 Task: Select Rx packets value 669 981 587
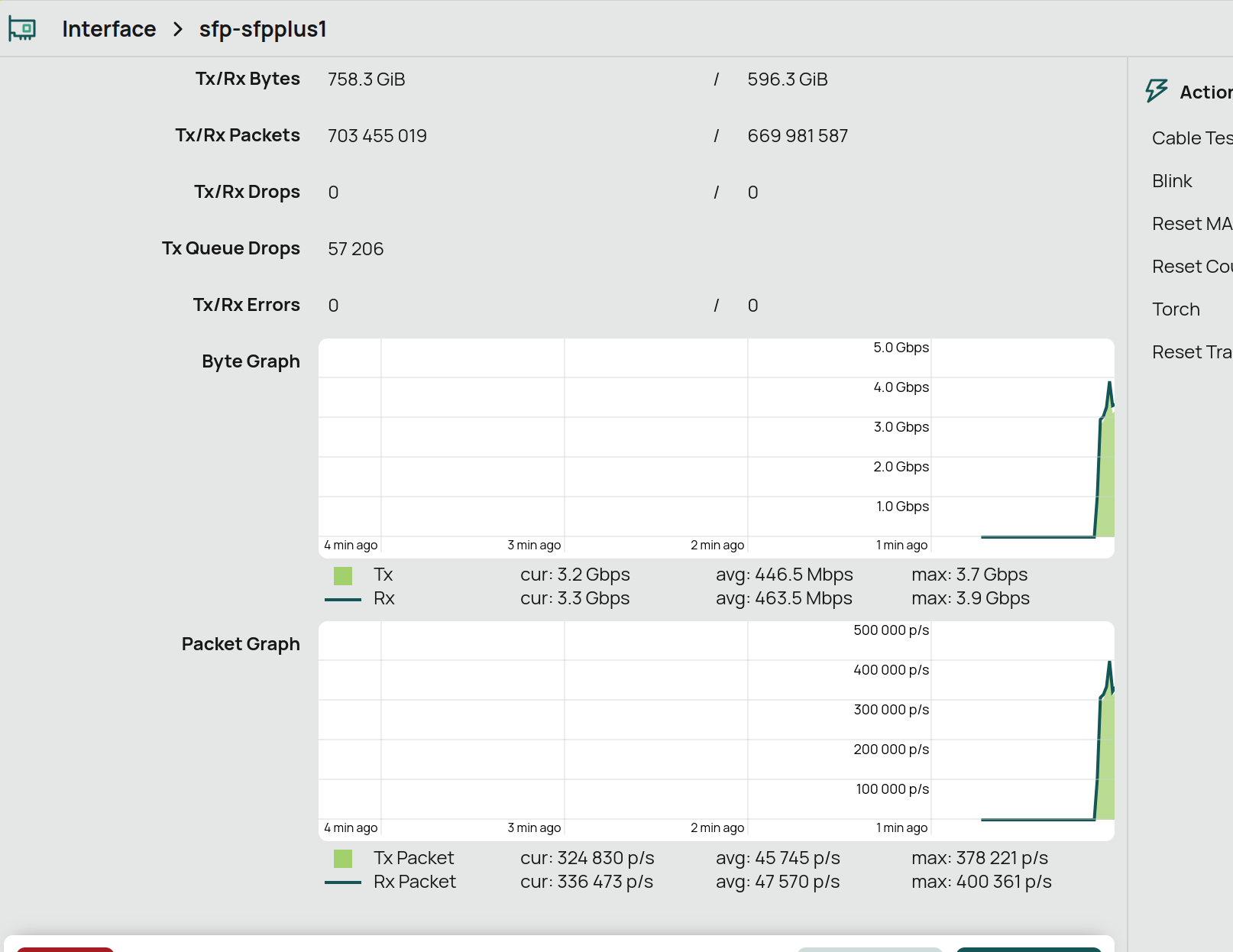point(798,136)
